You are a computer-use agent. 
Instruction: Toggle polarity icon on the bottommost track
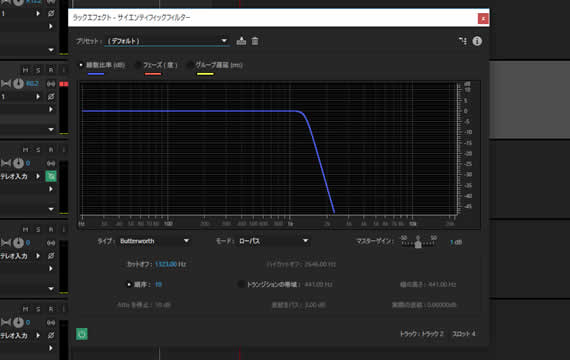click(x=51, y=335)
